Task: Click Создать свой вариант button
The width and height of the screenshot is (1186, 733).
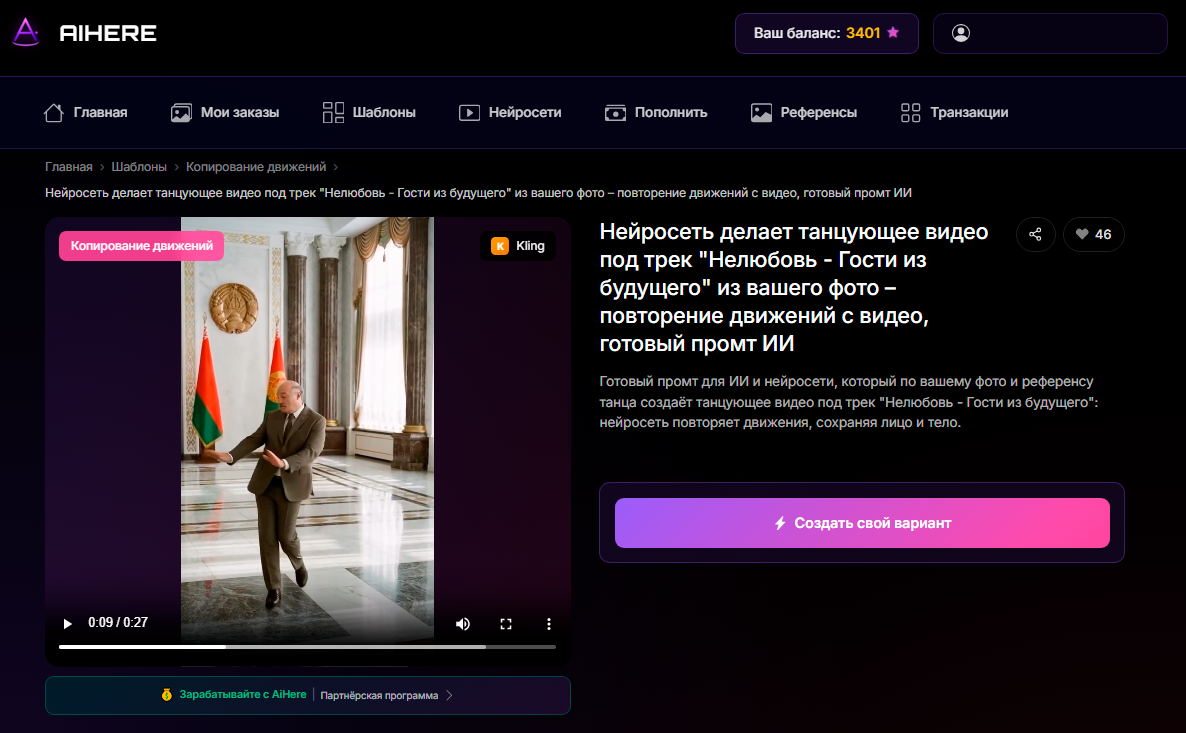Action: [862, 523]
